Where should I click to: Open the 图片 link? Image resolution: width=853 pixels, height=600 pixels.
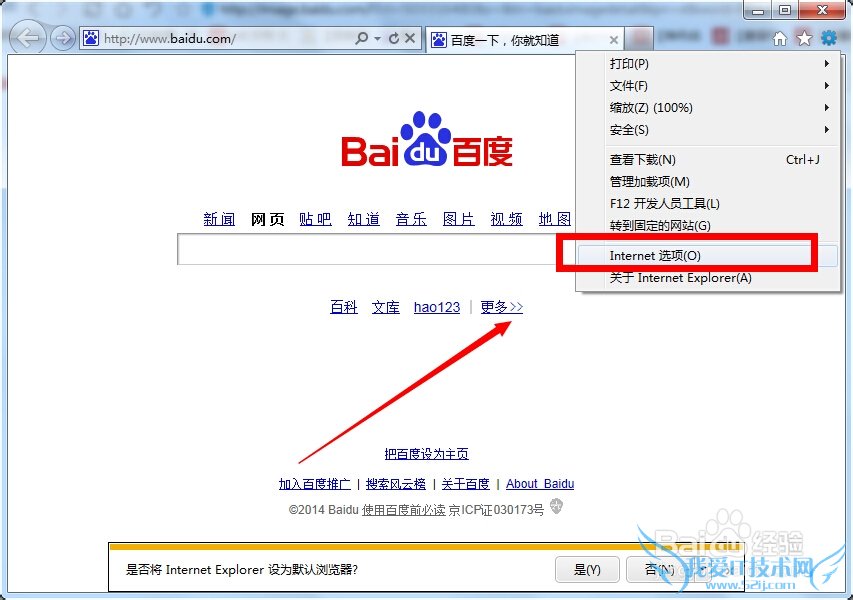pos(458,219)
